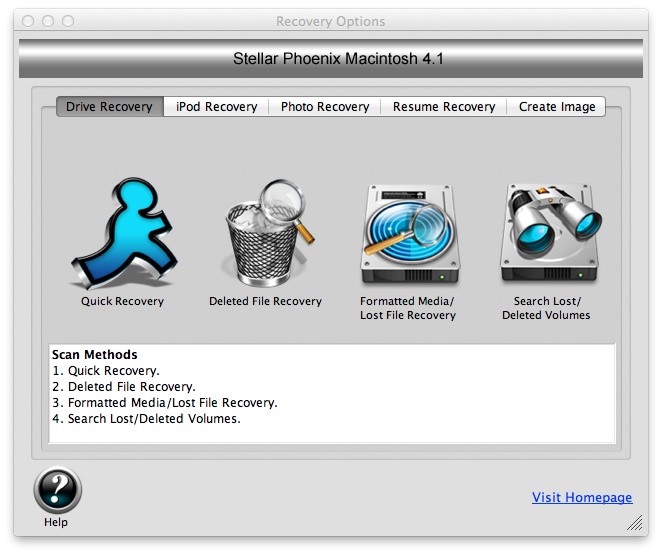The width and height of the screenshot is (662, 557).
Task: Switch to the iPod Recovery tab
Action: tap(216, 107)
